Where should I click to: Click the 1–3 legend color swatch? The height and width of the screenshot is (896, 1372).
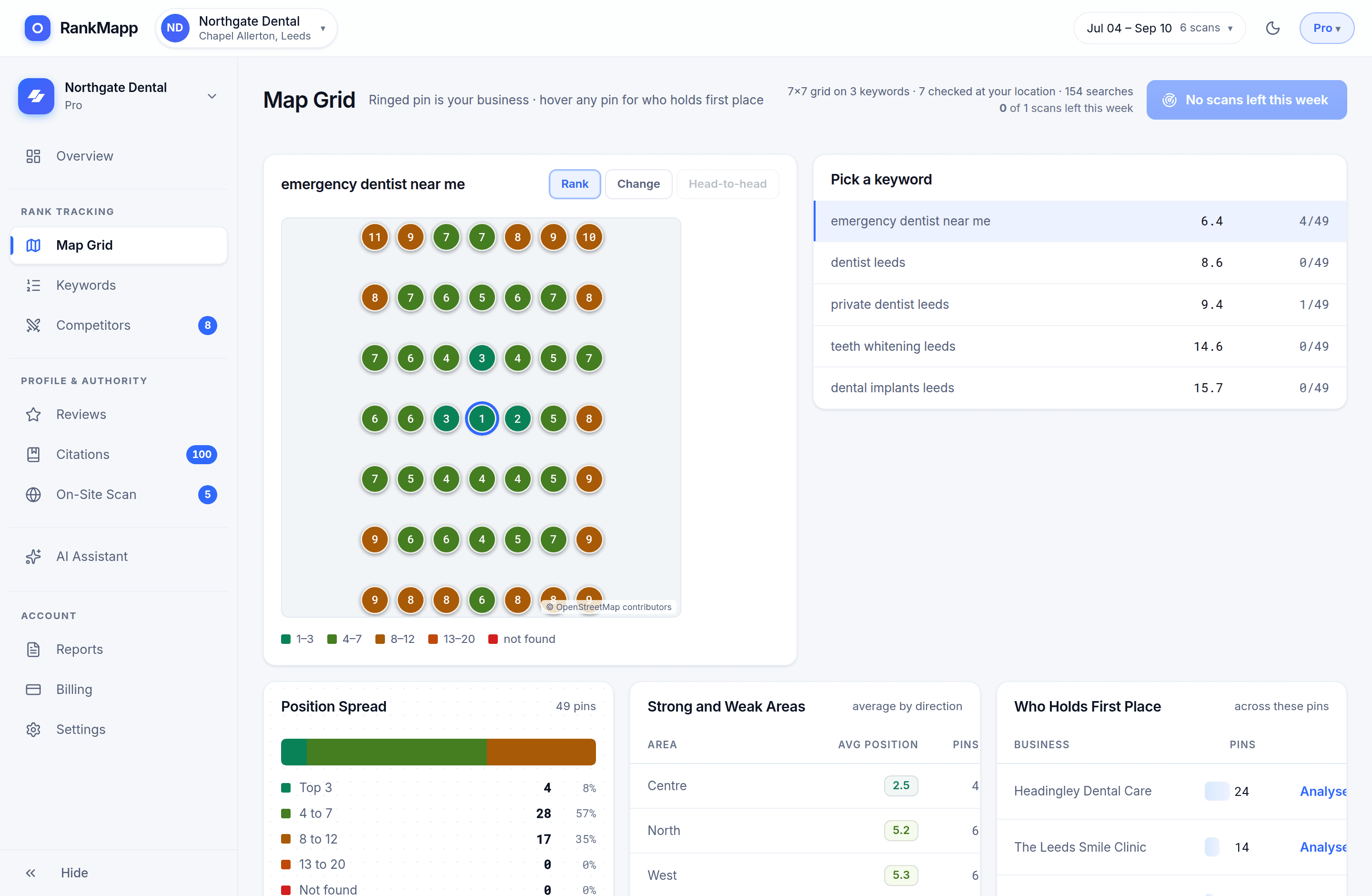pos(285,639)
